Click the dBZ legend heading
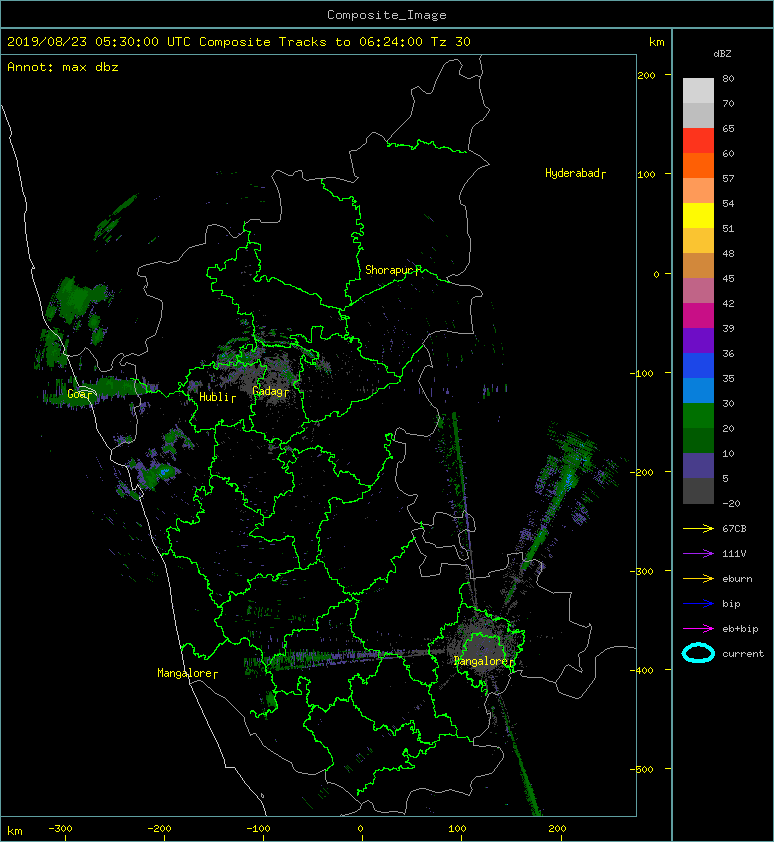 (722, 54)
